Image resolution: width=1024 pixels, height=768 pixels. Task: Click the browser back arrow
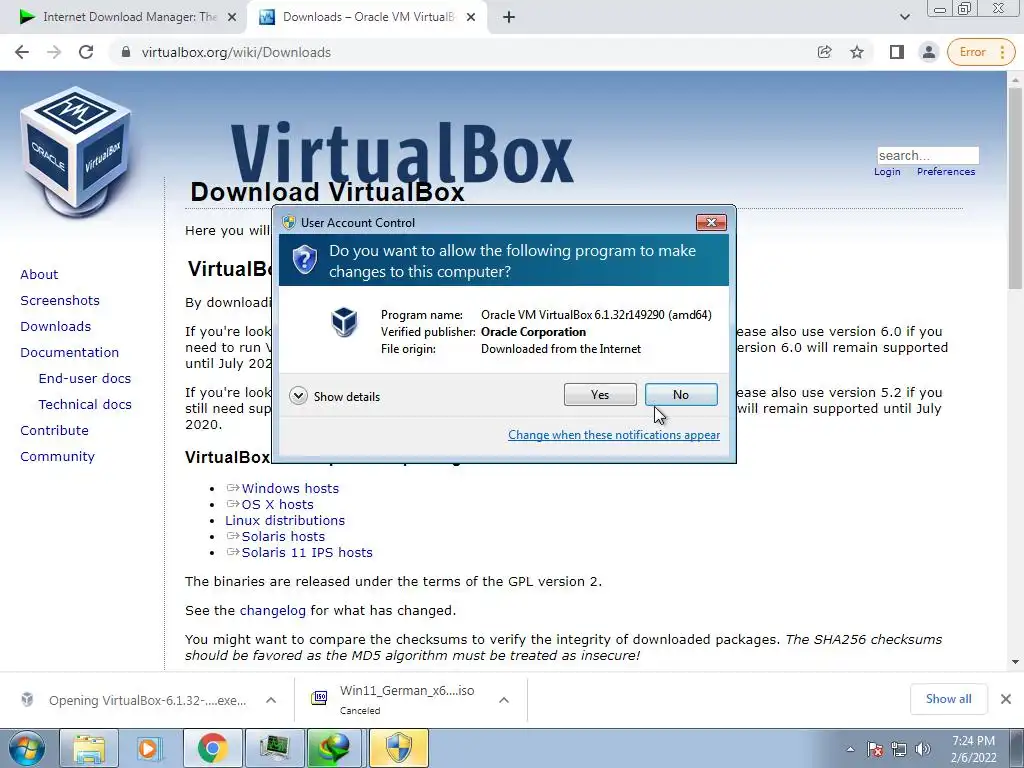22,52
